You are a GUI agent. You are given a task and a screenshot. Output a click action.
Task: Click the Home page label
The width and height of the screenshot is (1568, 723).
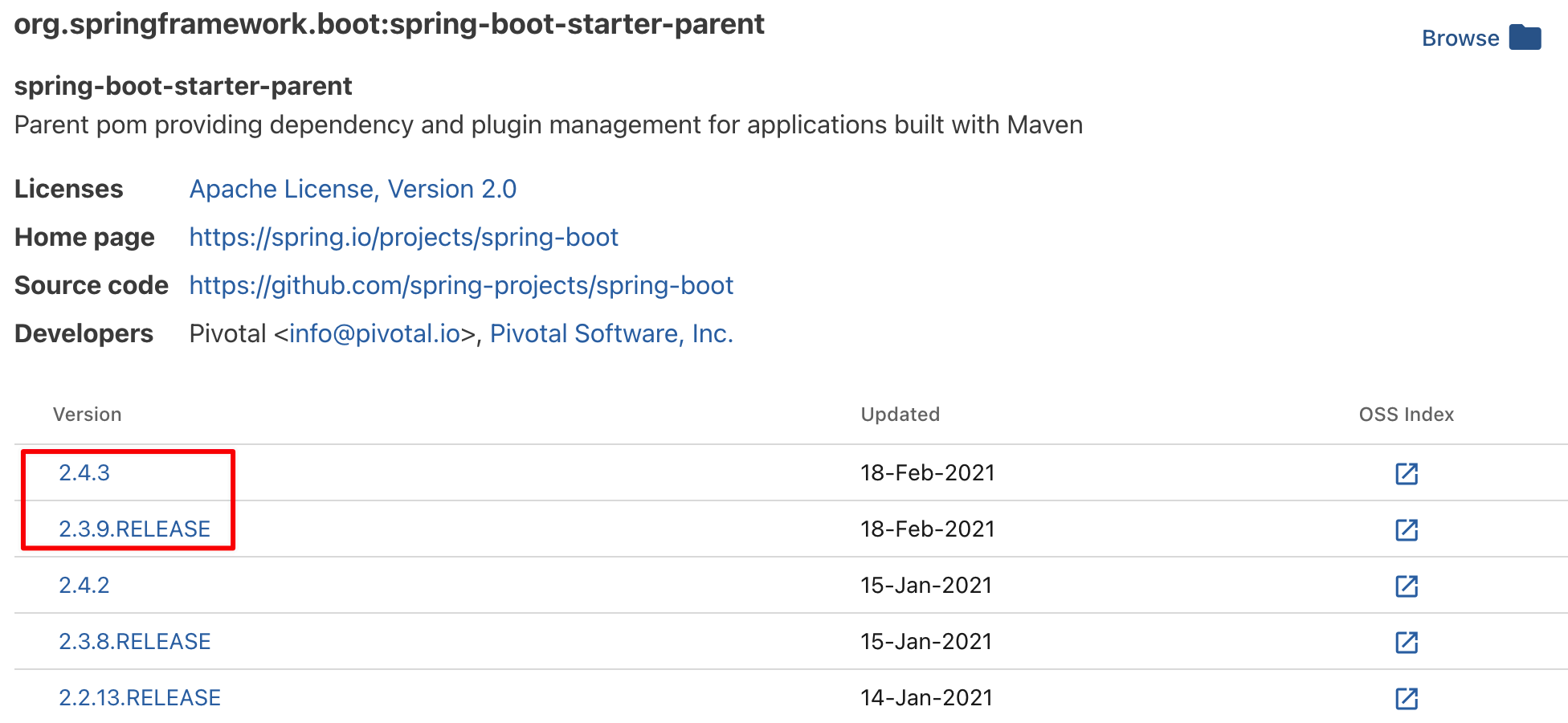[84, 237]
